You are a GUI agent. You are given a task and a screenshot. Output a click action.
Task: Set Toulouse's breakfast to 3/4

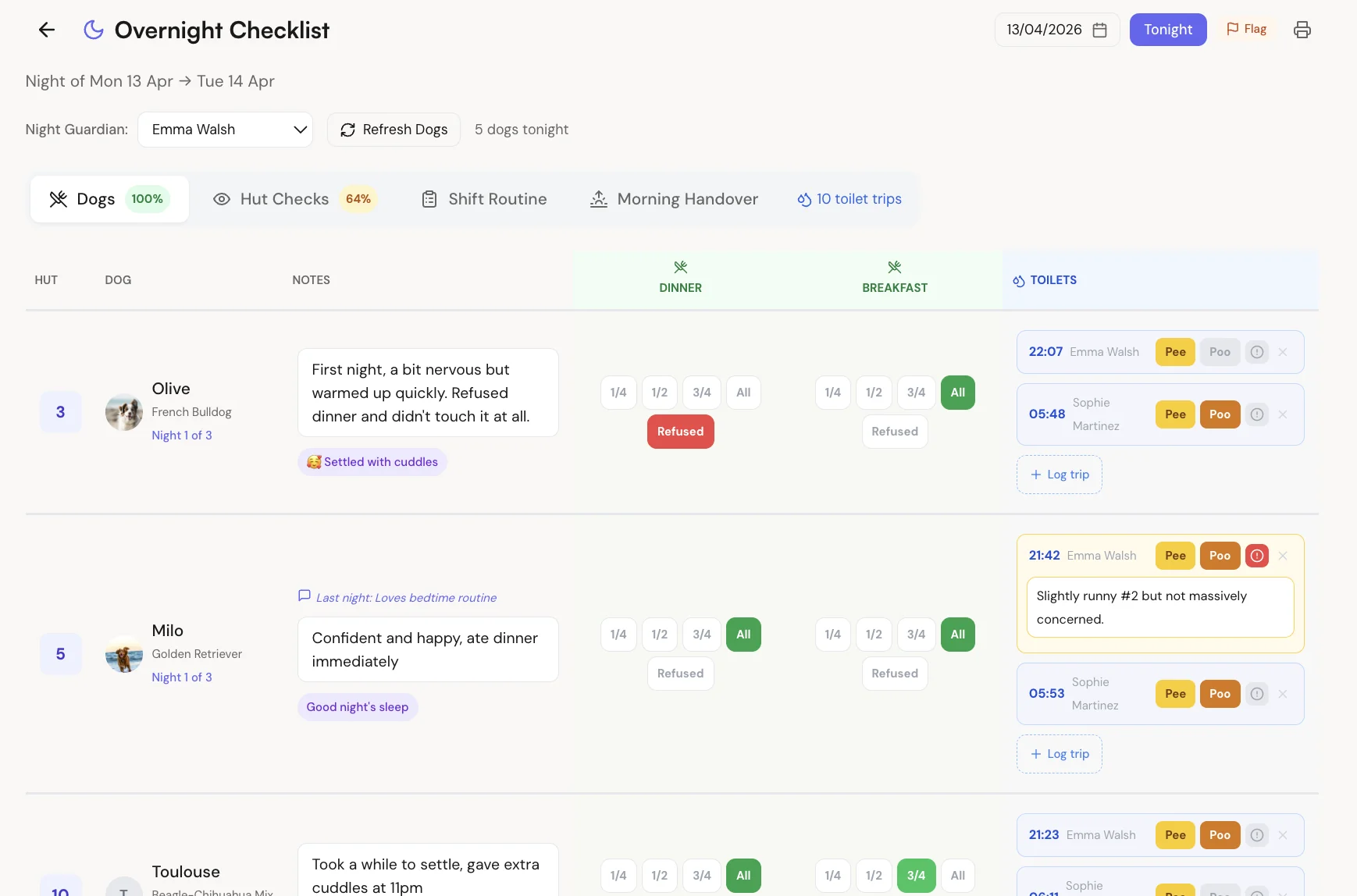point(916,876)
